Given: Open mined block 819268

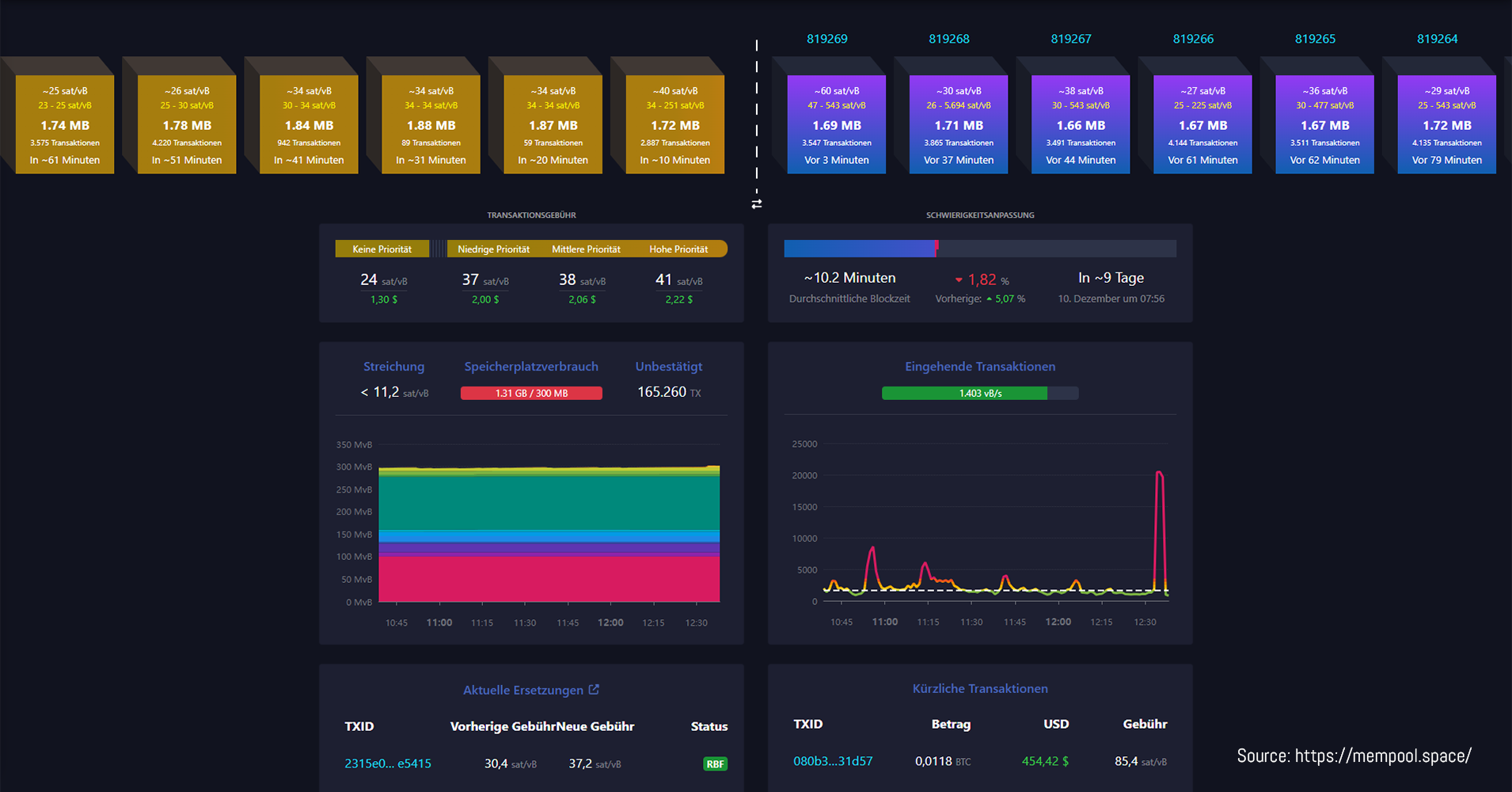Looking at the screenshot, I should pyautogui.click(x=959, y=124).
